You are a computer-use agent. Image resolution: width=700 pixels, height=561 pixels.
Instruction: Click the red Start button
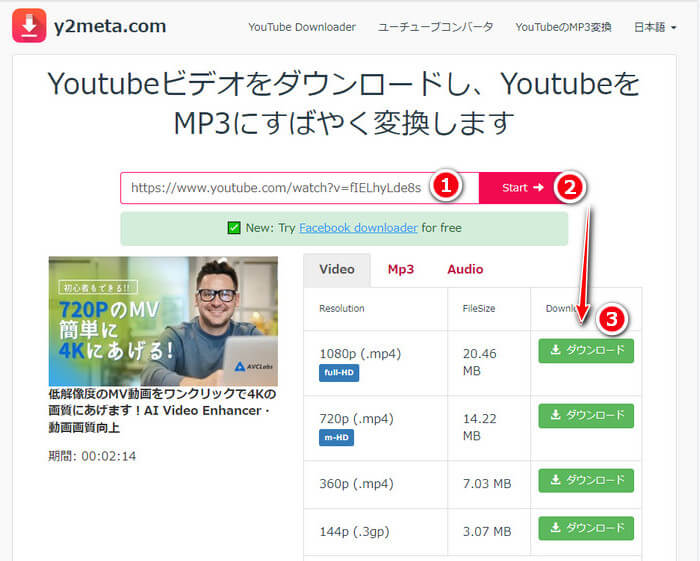coord(523,188)
